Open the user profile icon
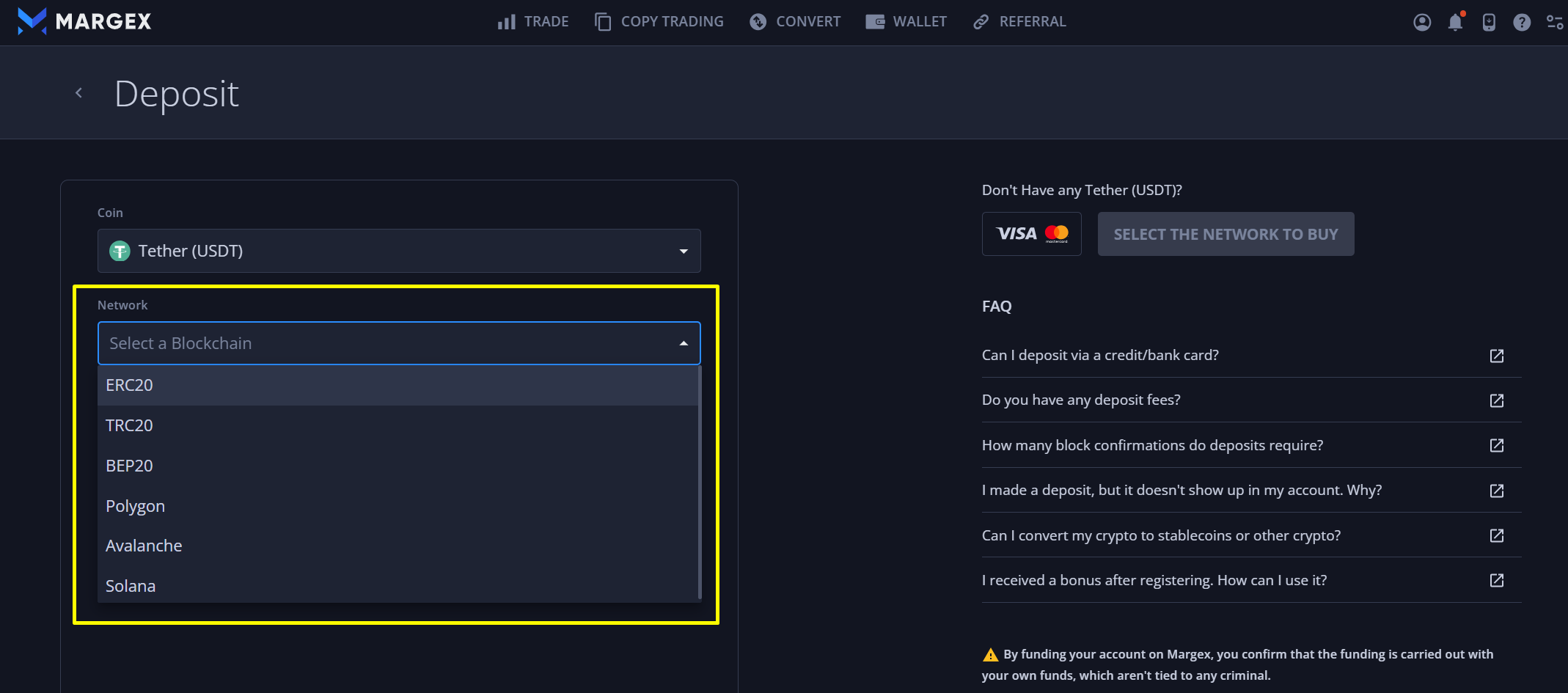 [x=1421, y=22]
